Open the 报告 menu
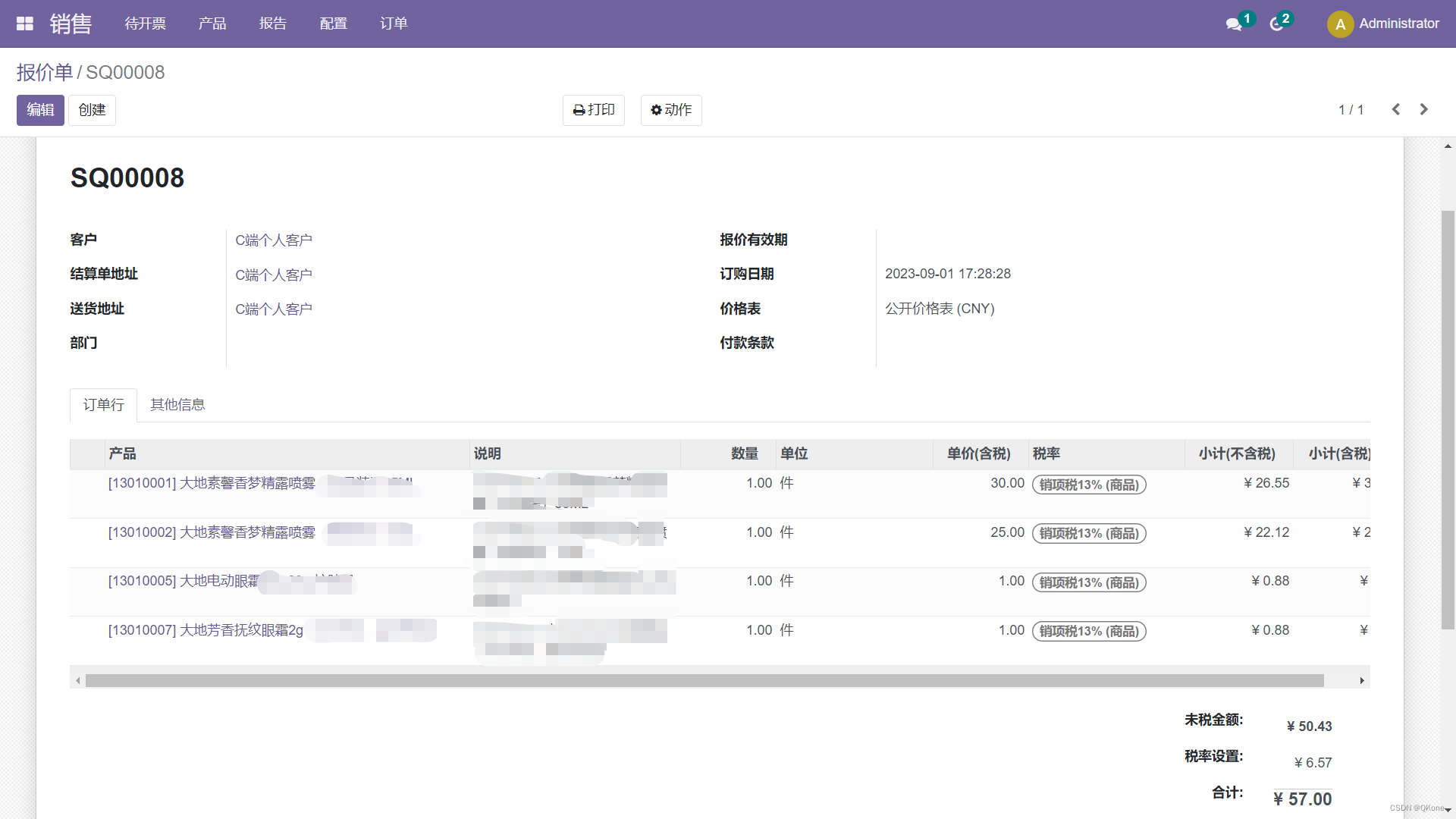The image size is (1456, 819). click(x=273, y=24)
